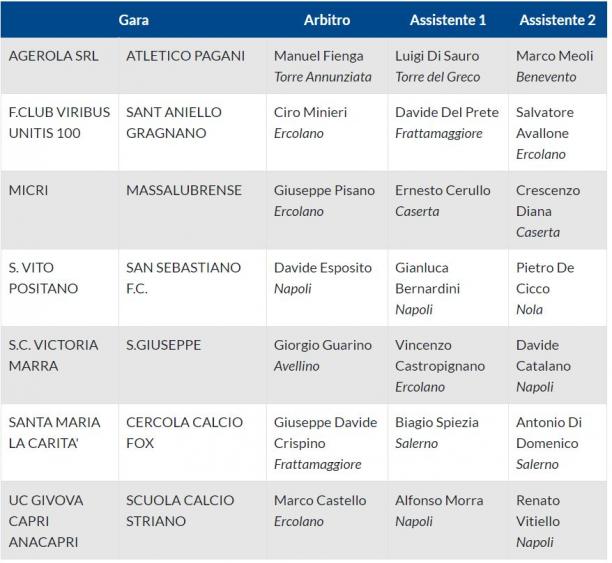This screenshot has width=612, height=563.
Task: Click the Assistente 1 column header
Action: pyautogui.click(x=448, y=20)
